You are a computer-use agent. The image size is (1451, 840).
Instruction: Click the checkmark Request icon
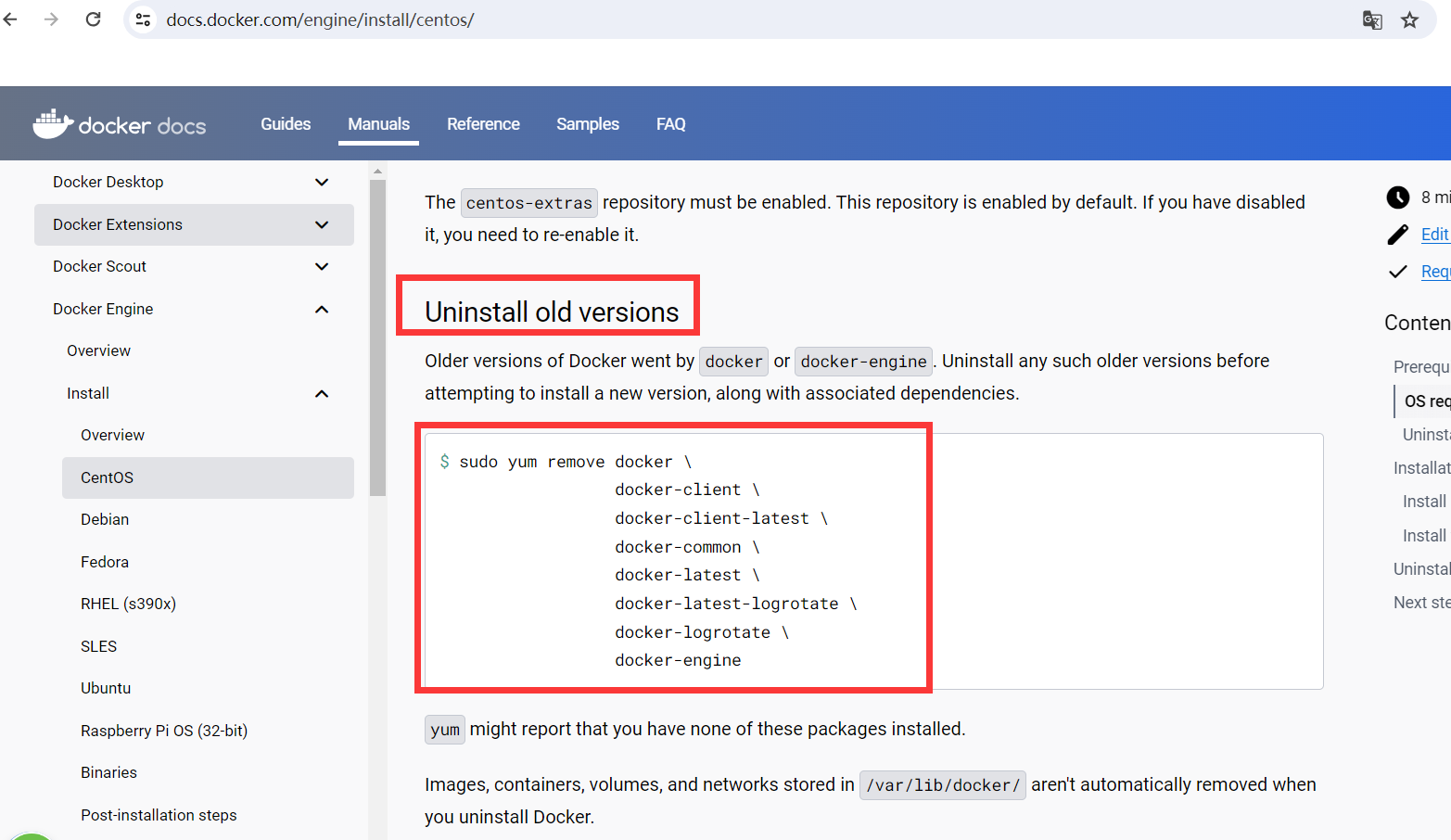point(1397,272)
